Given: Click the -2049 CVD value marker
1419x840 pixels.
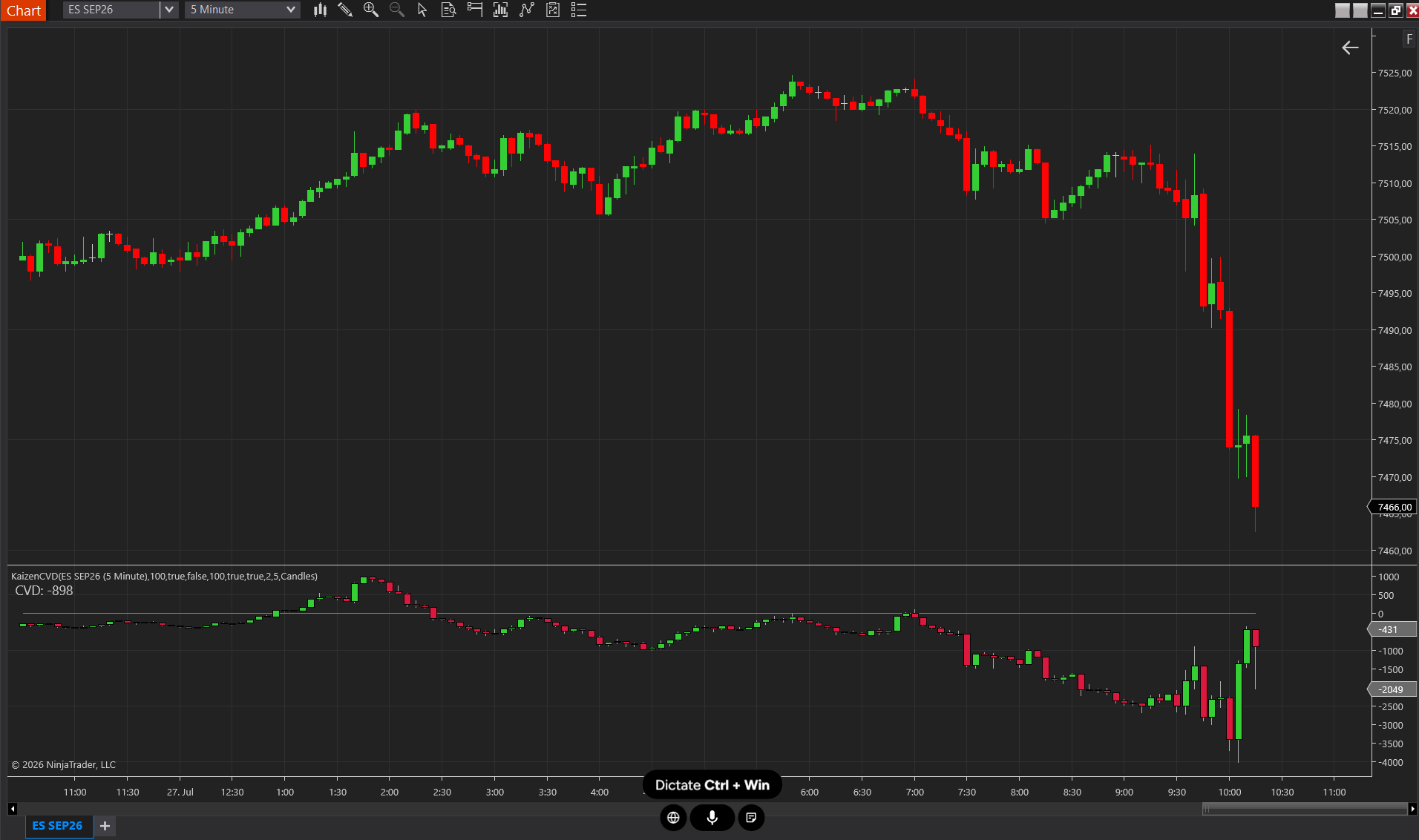Looking at the screenshot, I should pyautogui.click(x=1392, y=689).
